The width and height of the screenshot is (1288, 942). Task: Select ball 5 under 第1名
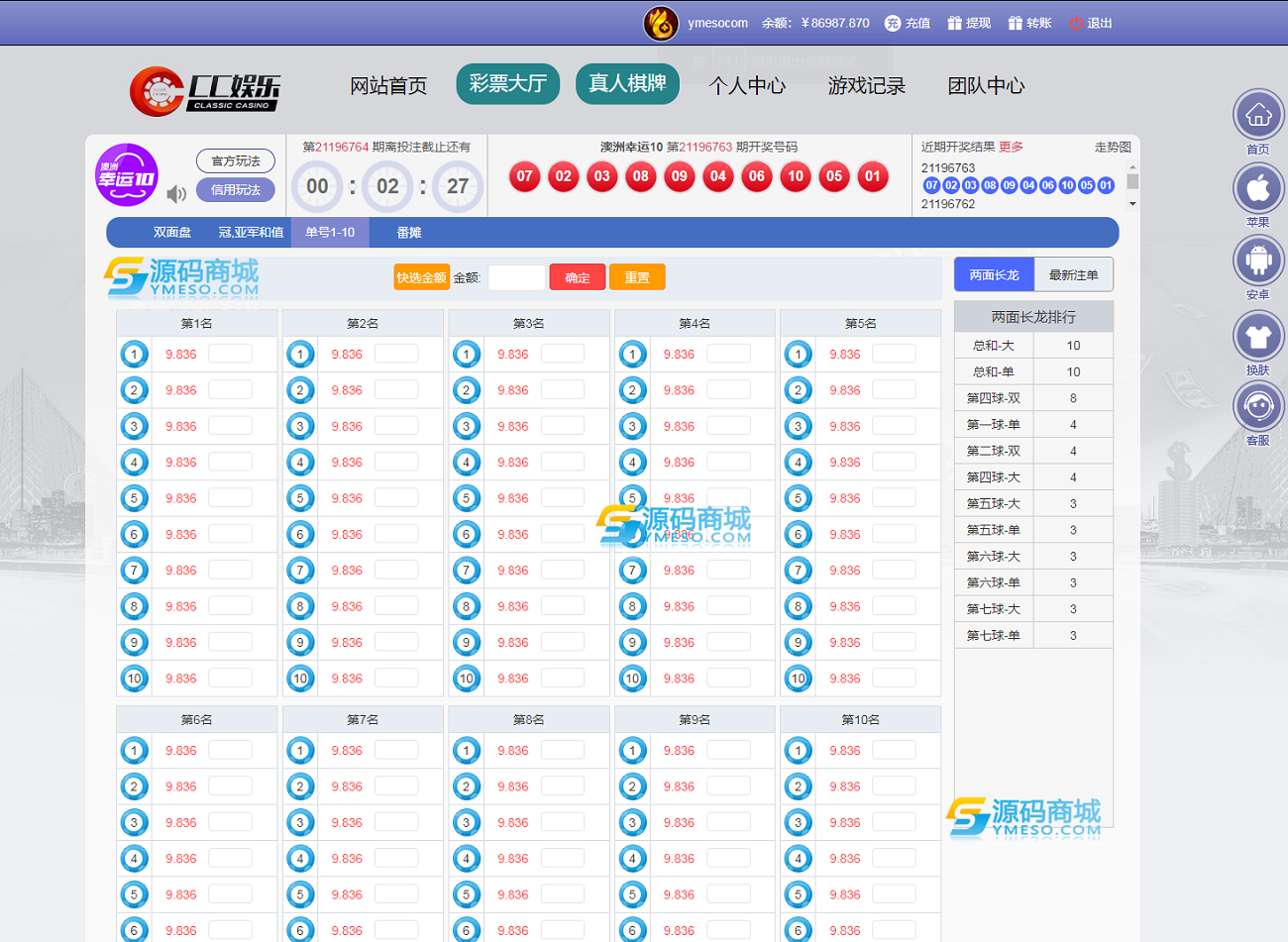point(135,498)
